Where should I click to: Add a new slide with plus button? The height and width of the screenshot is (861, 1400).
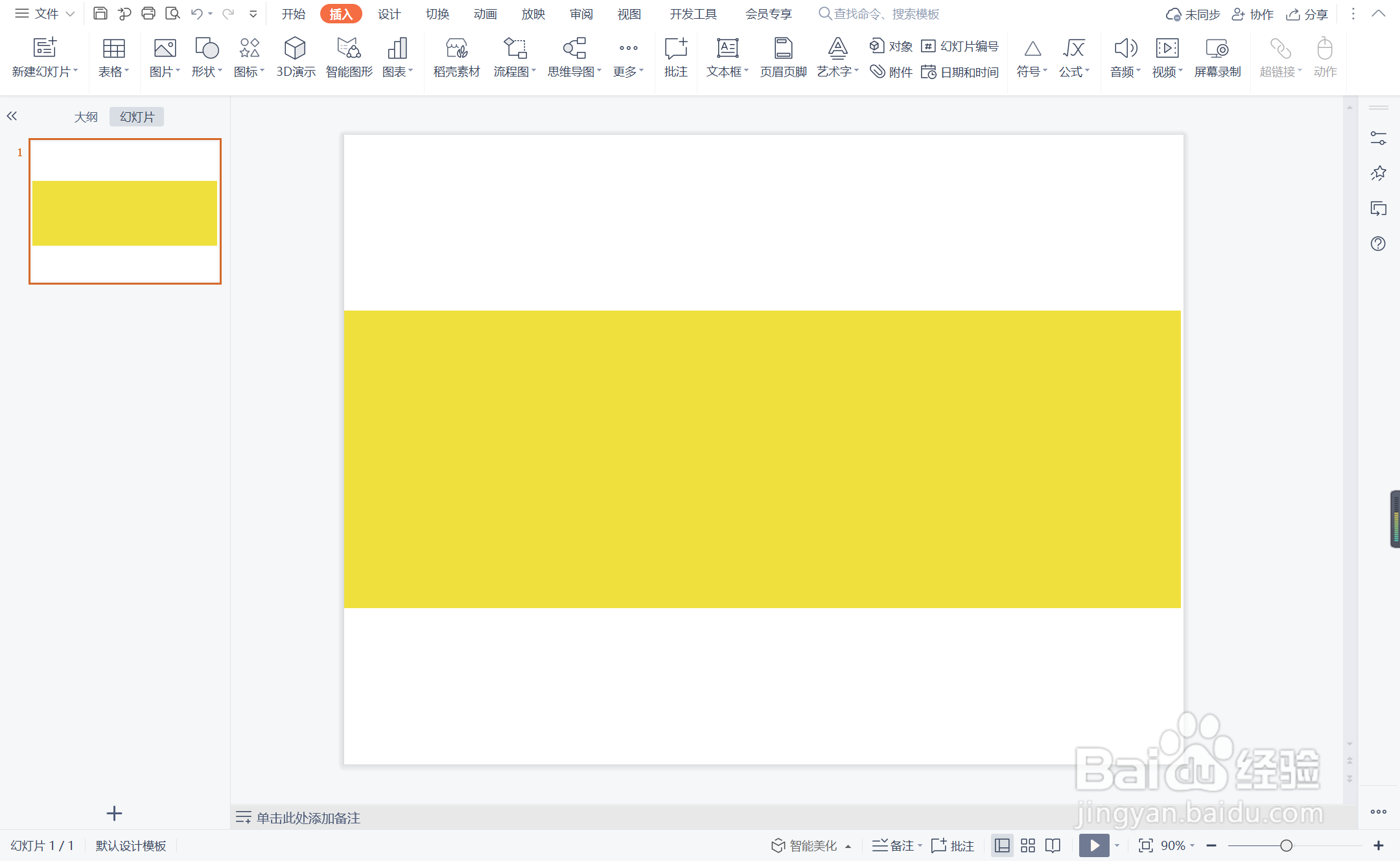click(114, 813)
